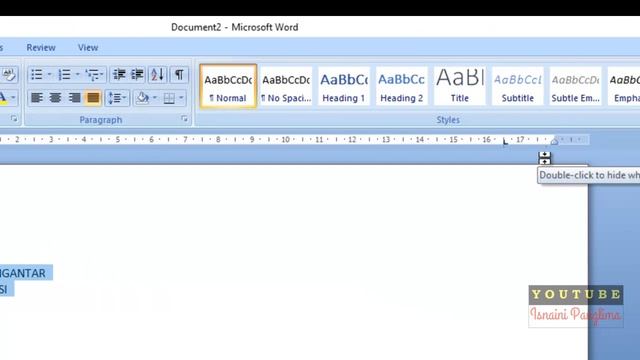Toggle Show/Hide paragraph marks

(179, 75)
